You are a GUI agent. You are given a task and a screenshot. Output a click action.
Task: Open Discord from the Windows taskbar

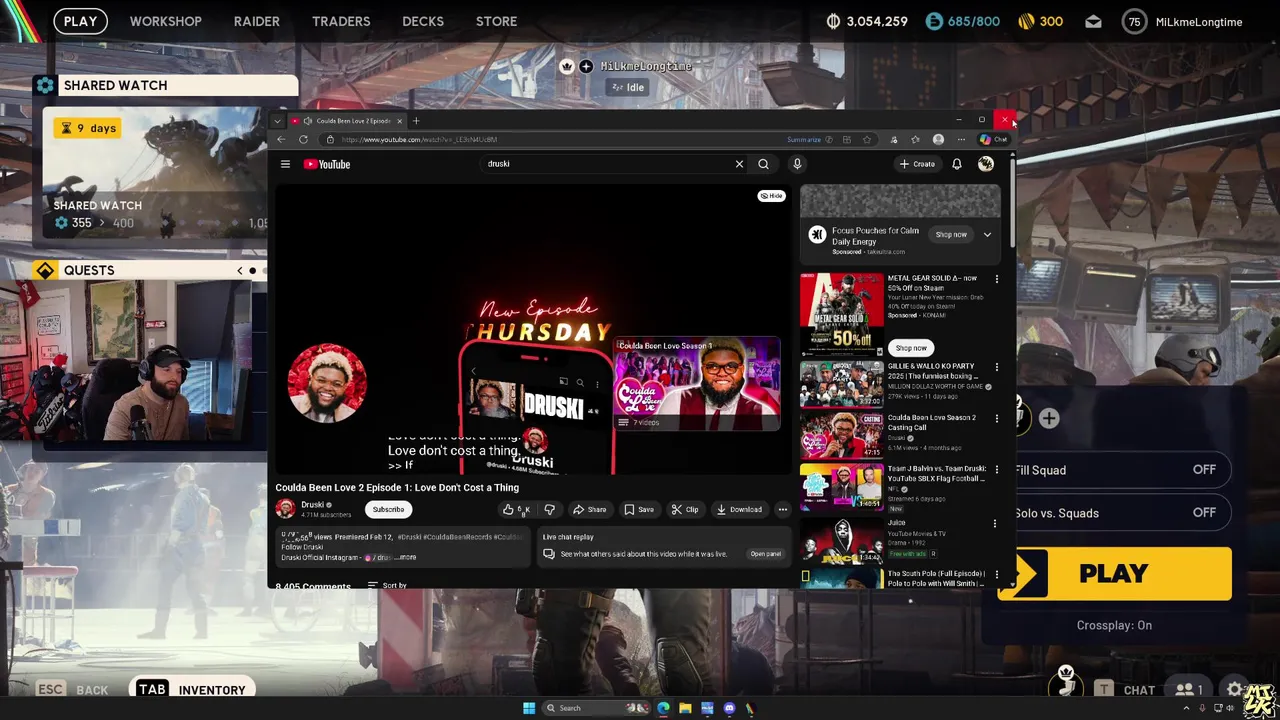coord(729,708)
